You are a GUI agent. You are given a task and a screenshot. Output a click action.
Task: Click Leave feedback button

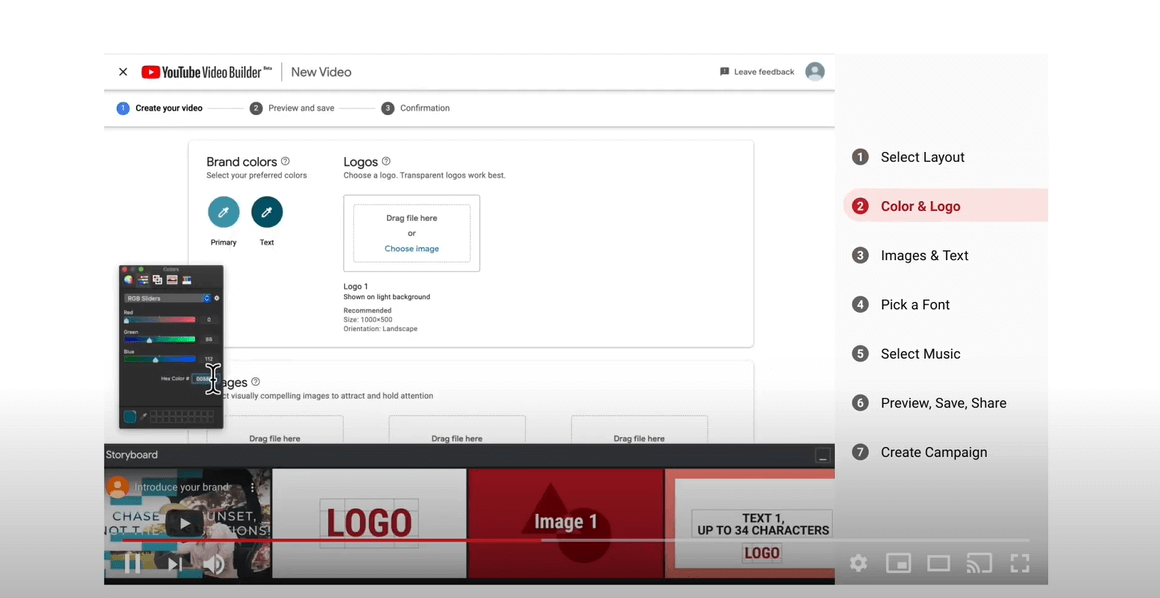pos(757,72)
